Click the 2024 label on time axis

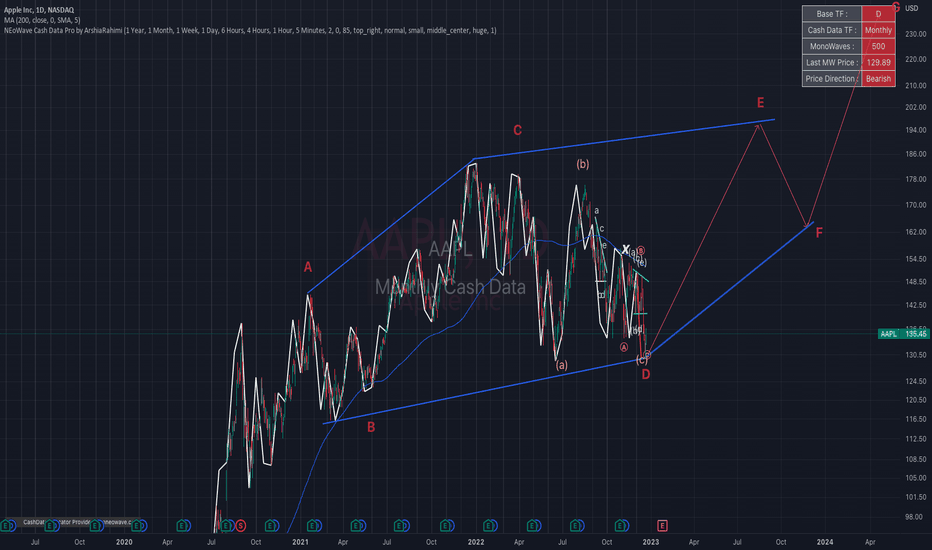[824, 542]
